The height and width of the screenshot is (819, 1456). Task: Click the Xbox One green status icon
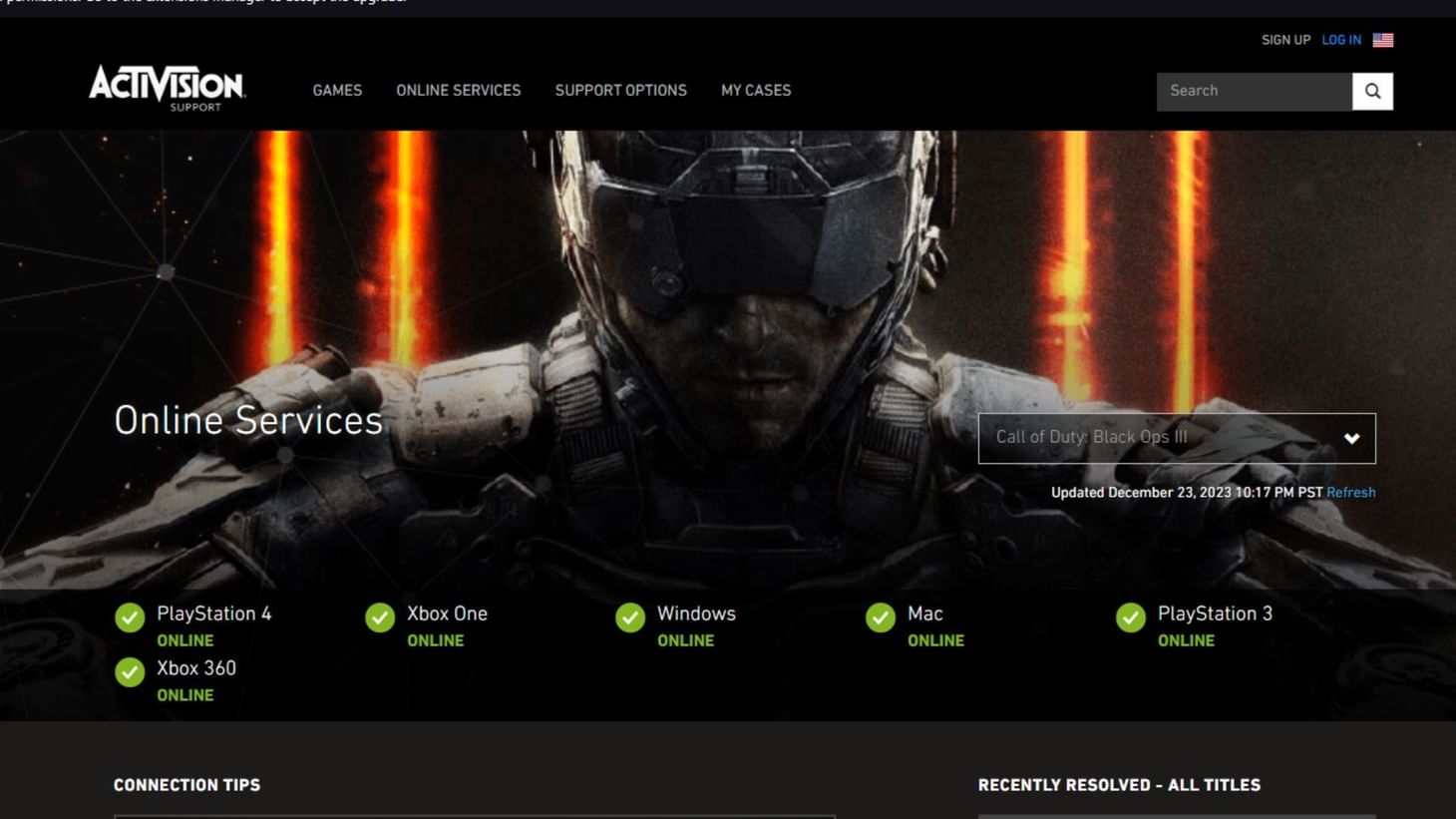(380, 618)
